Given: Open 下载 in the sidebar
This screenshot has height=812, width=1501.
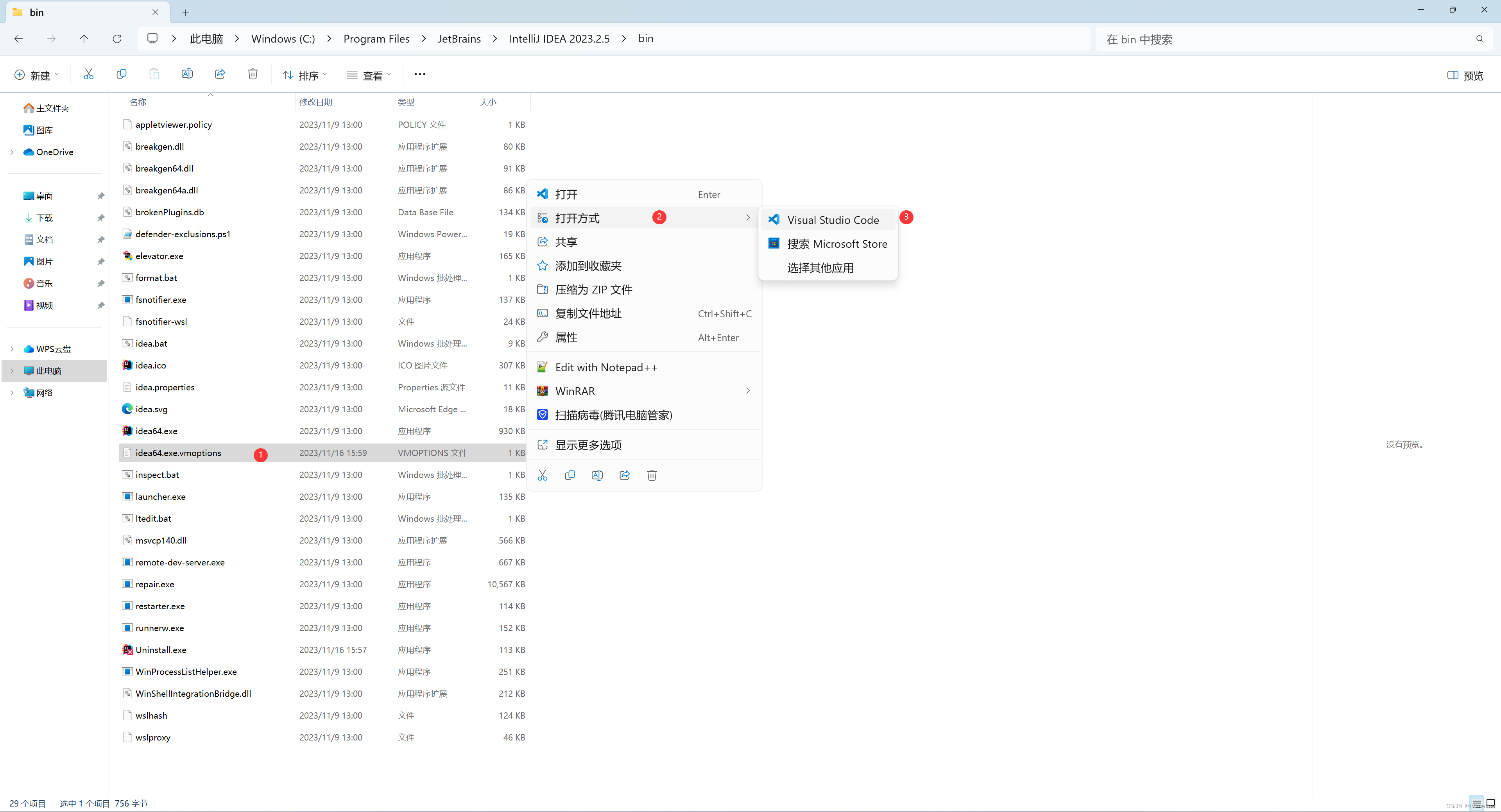Looking at the screenshot, I should click(x=45, y=218).
